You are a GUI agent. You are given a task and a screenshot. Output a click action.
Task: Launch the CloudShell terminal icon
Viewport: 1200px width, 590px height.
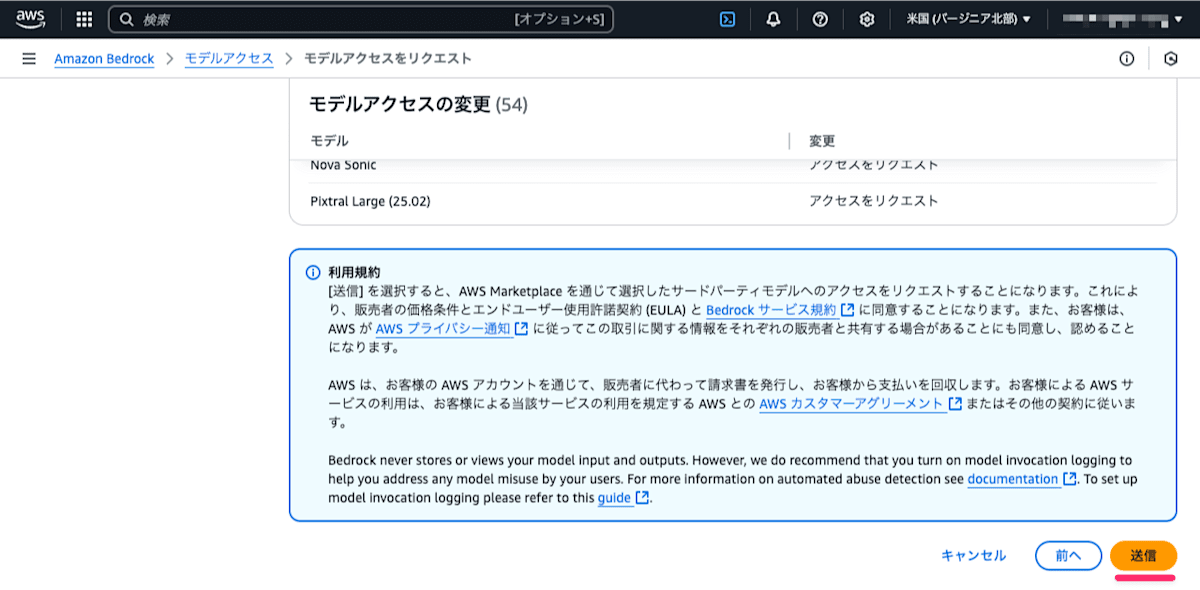pos(728,19)
